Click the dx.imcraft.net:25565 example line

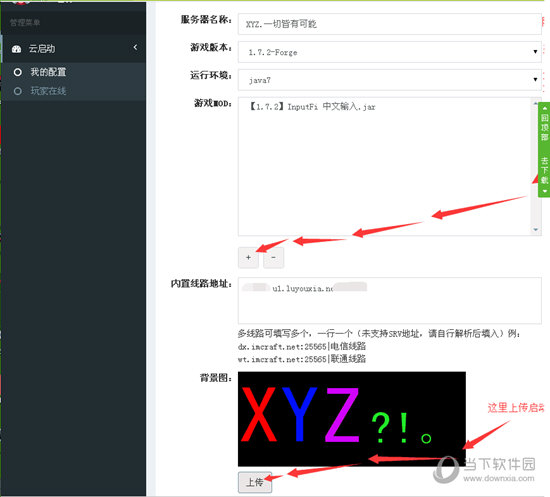click(302, 346)
